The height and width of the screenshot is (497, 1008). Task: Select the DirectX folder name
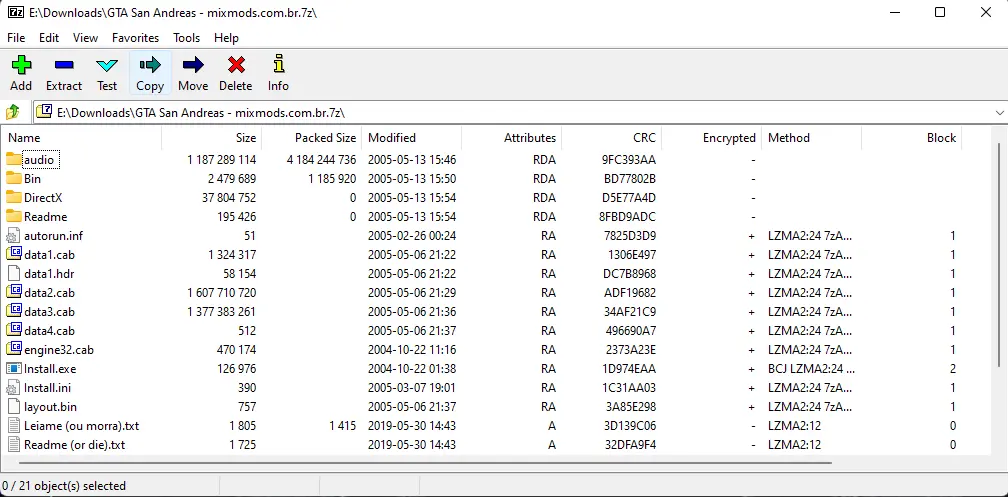(x=43, y=197)
